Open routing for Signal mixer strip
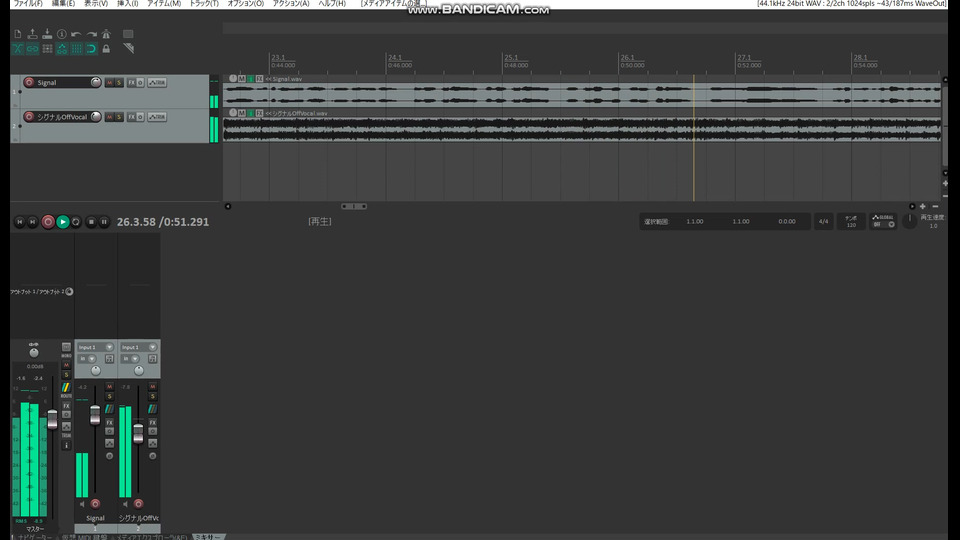The image size is (960, 540). [x=110, y=408]
